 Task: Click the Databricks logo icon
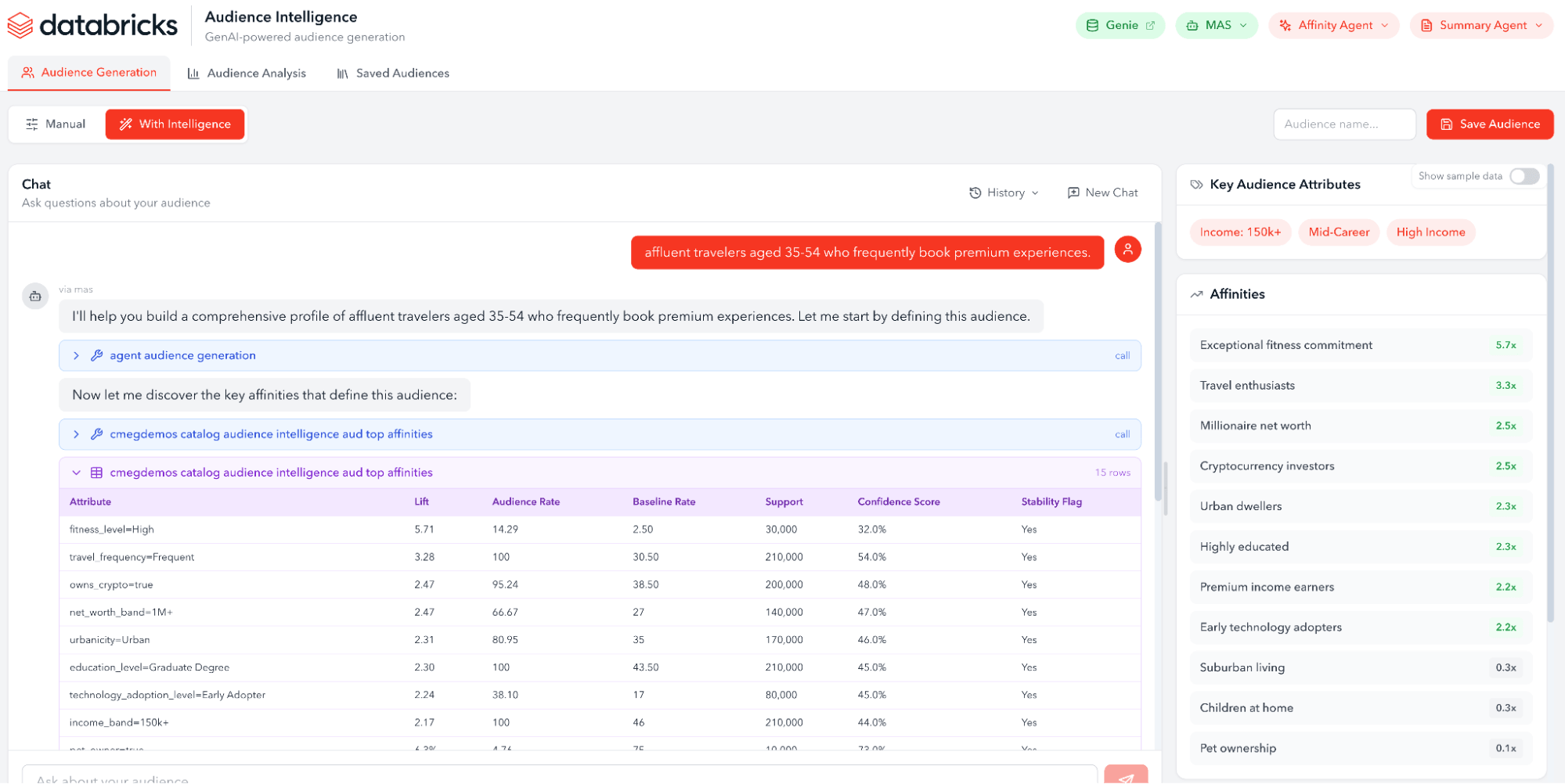pos(20,26)
